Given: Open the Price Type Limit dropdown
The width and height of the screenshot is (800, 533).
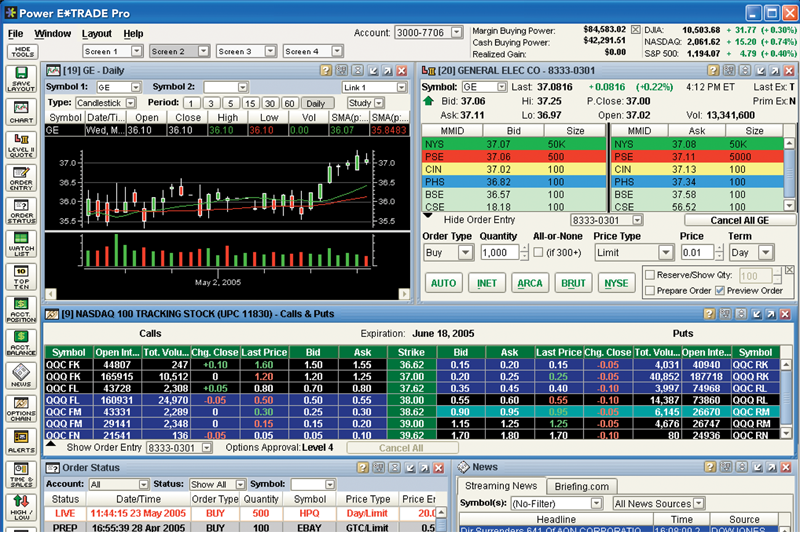Looking at the screenshot, I should [x=665, y=252].
